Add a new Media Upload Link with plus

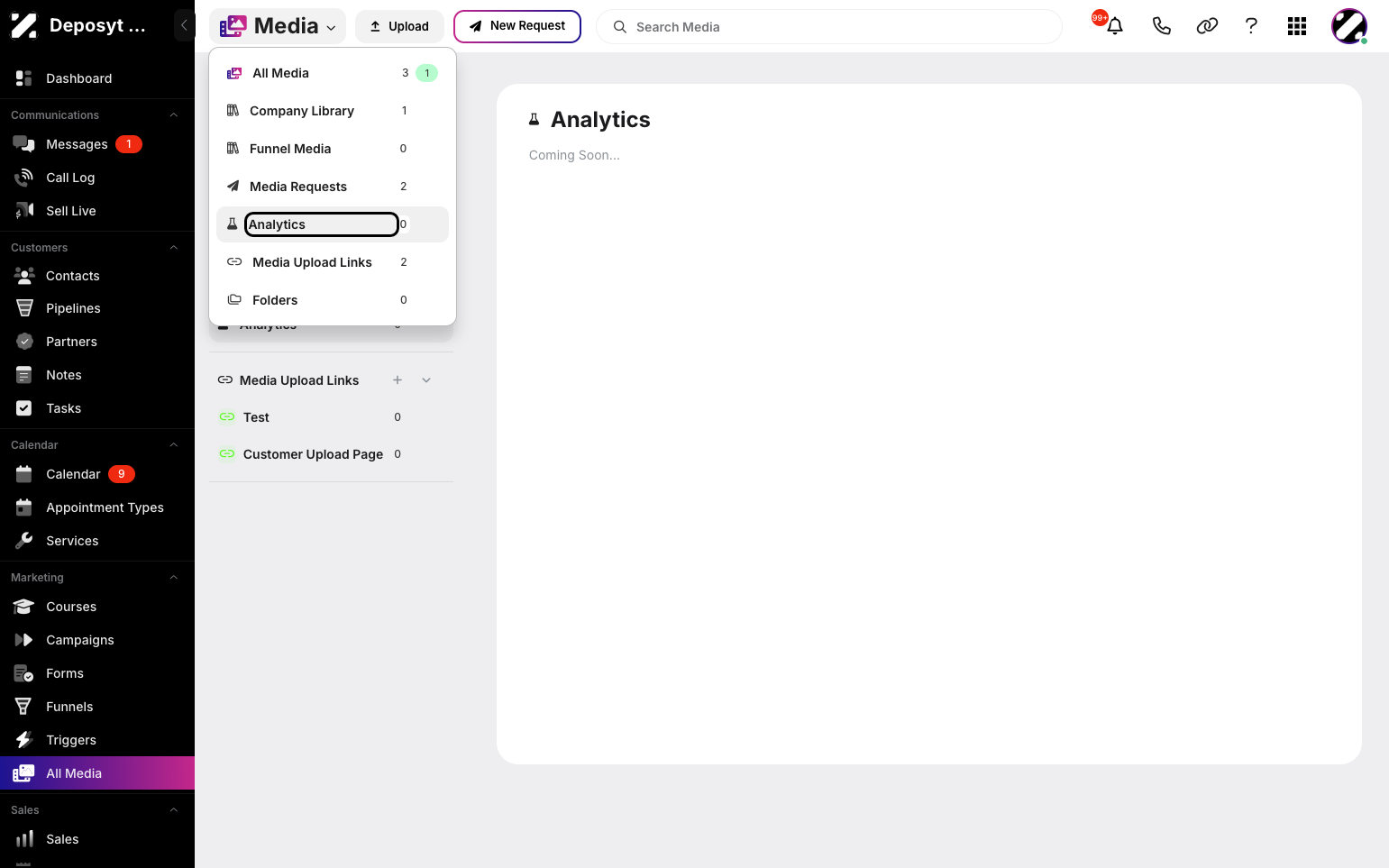click(x=398, y=380)
